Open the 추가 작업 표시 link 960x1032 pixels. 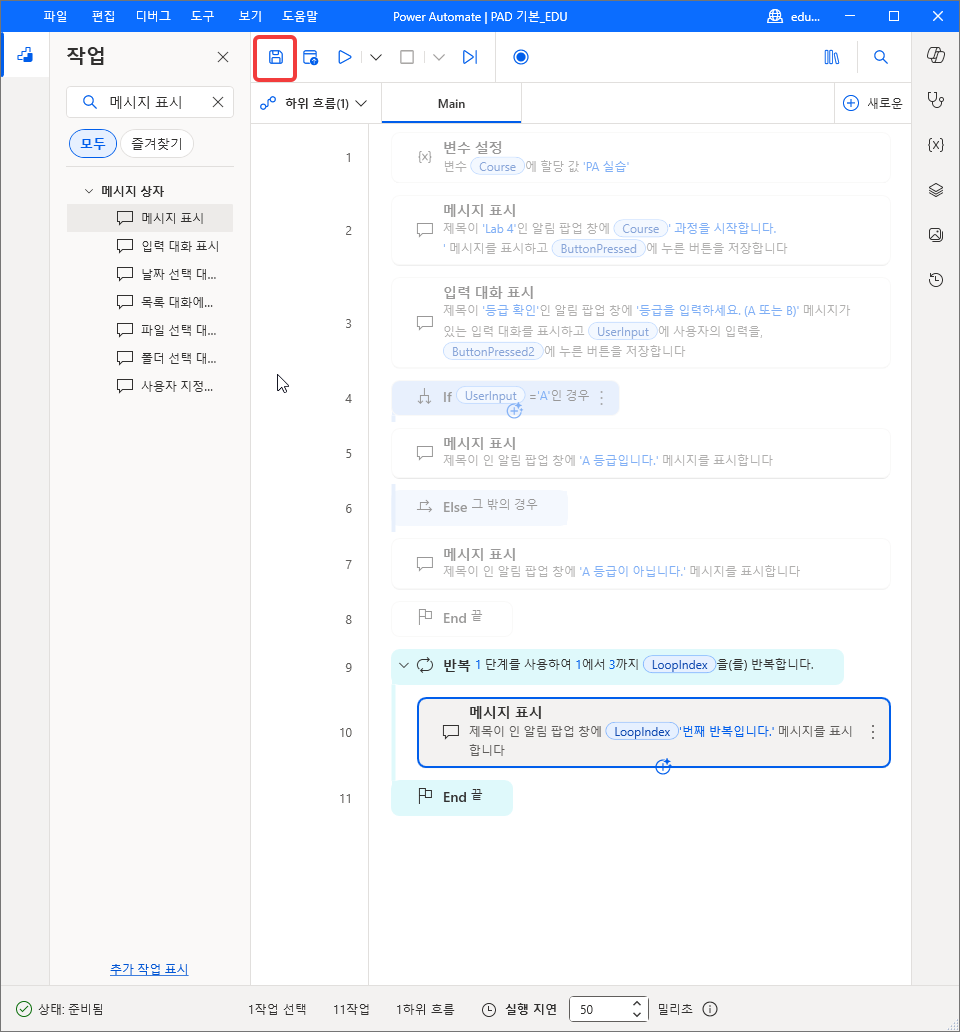tap(149, 969)
